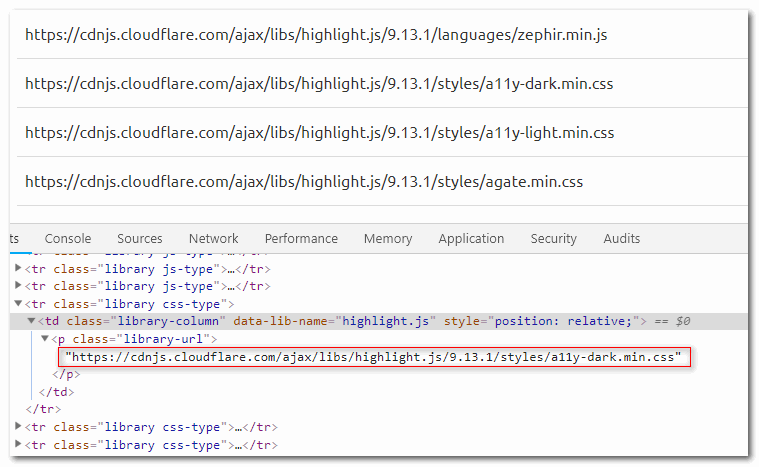Open the Network tab
Screen dimensions: 759x467
coord(213,239)
